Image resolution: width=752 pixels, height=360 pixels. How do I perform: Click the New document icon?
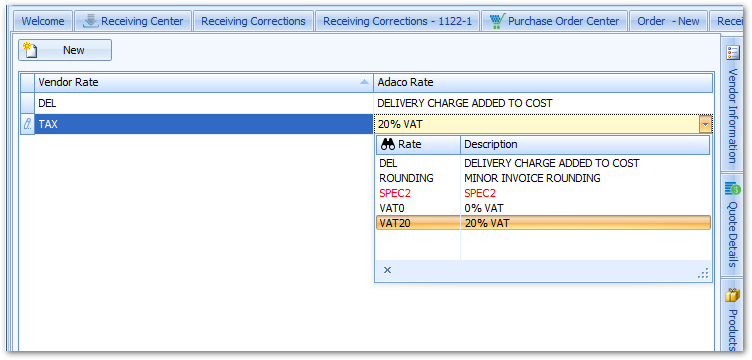[x=30, y=50]
